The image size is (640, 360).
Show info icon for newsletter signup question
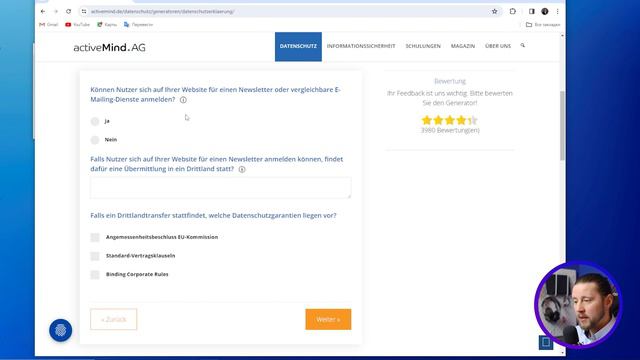point(183,100)
